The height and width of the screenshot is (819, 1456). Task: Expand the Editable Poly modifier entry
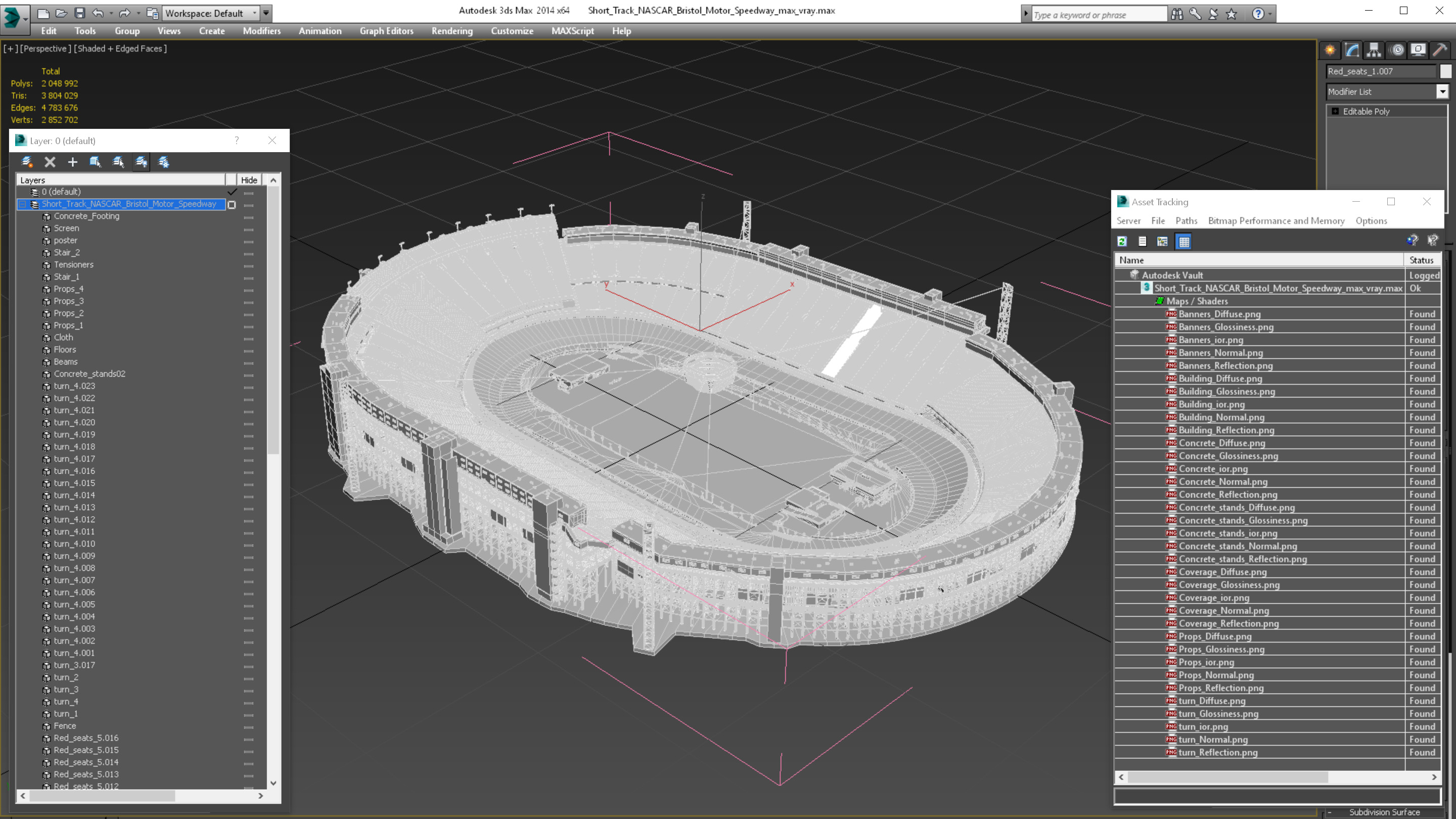(1335, 111)
